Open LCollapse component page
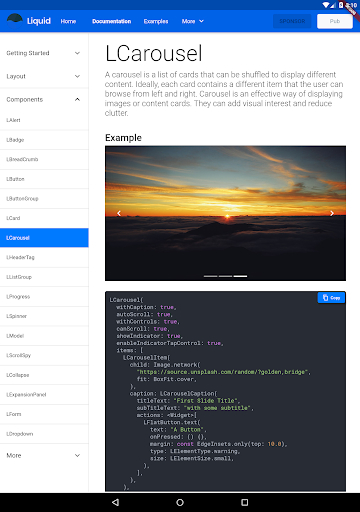The height and width of the screenshot is (512, 360). tap(44, 375)
